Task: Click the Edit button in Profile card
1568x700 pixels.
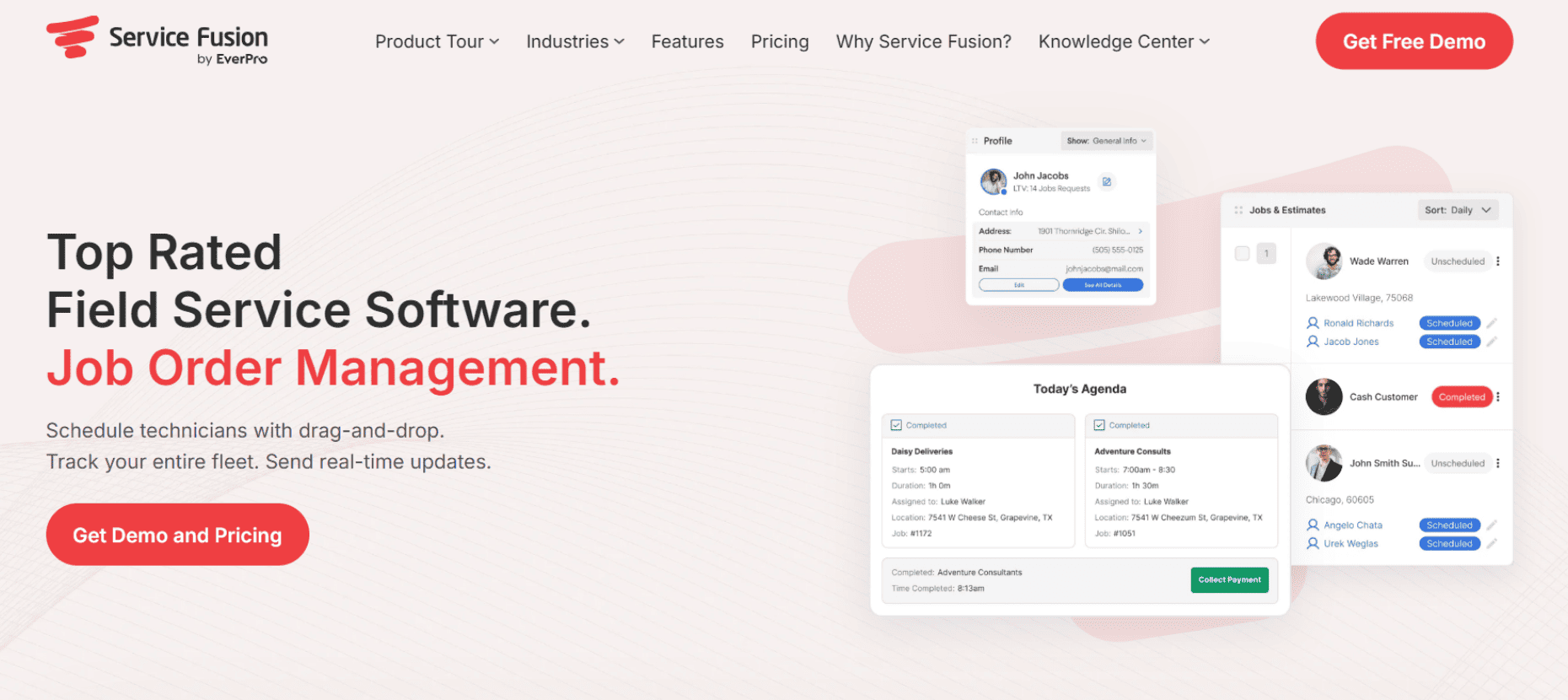Action: pyautogui.click(x=1018, y=285)
